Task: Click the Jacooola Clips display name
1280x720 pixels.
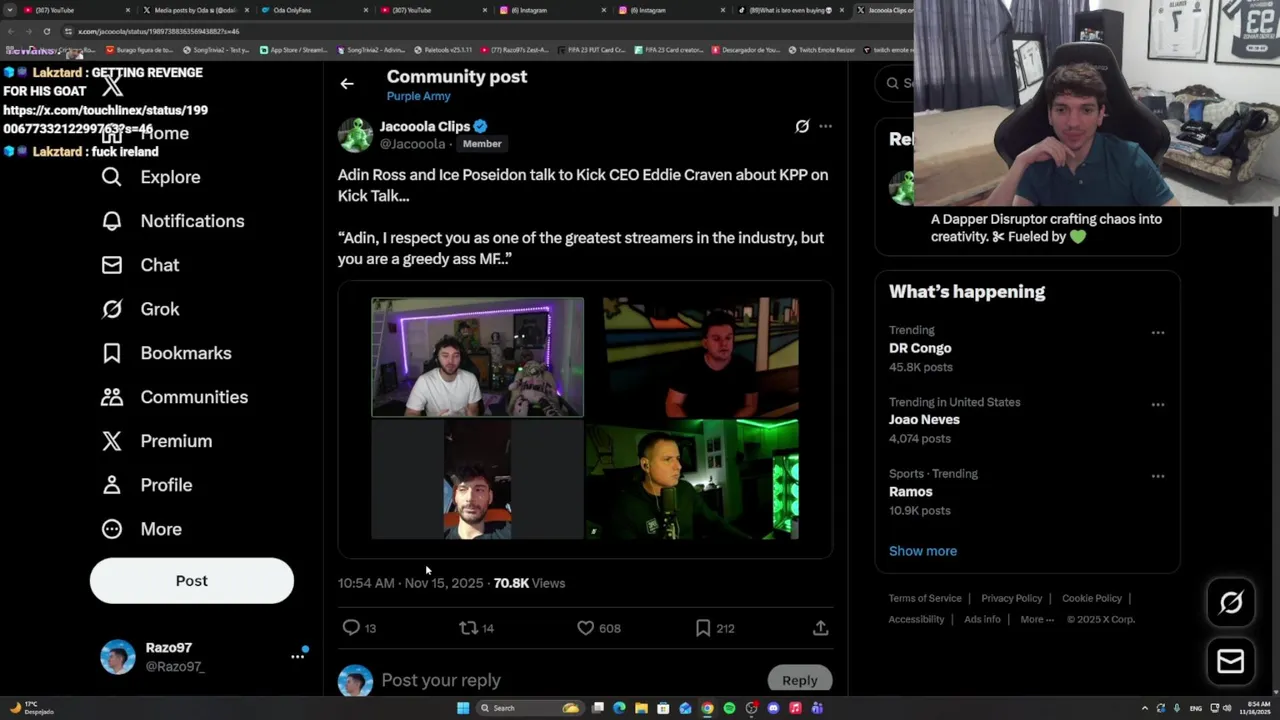Action: coord(425,126)
